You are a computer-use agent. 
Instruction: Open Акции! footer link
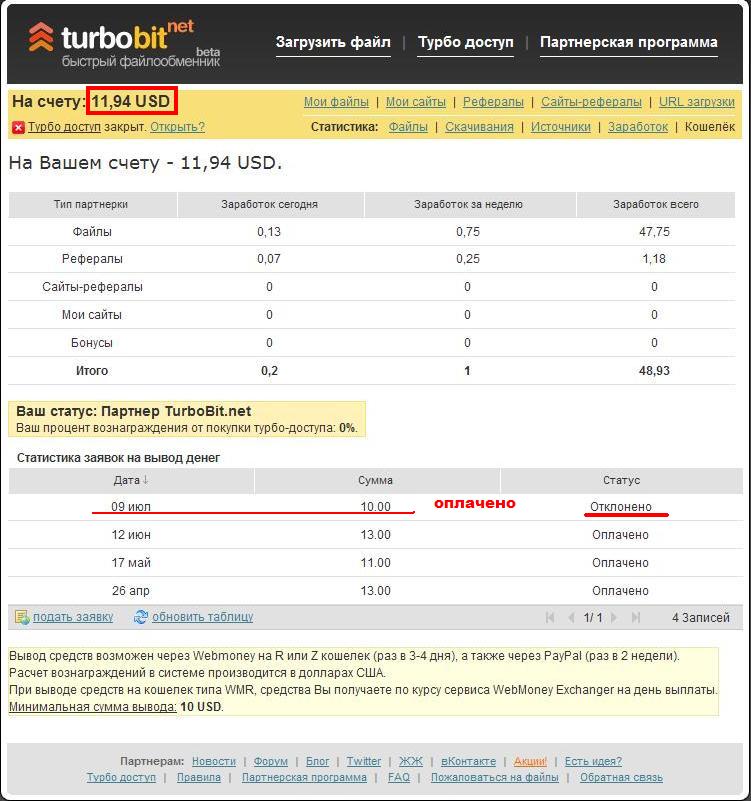530,762
